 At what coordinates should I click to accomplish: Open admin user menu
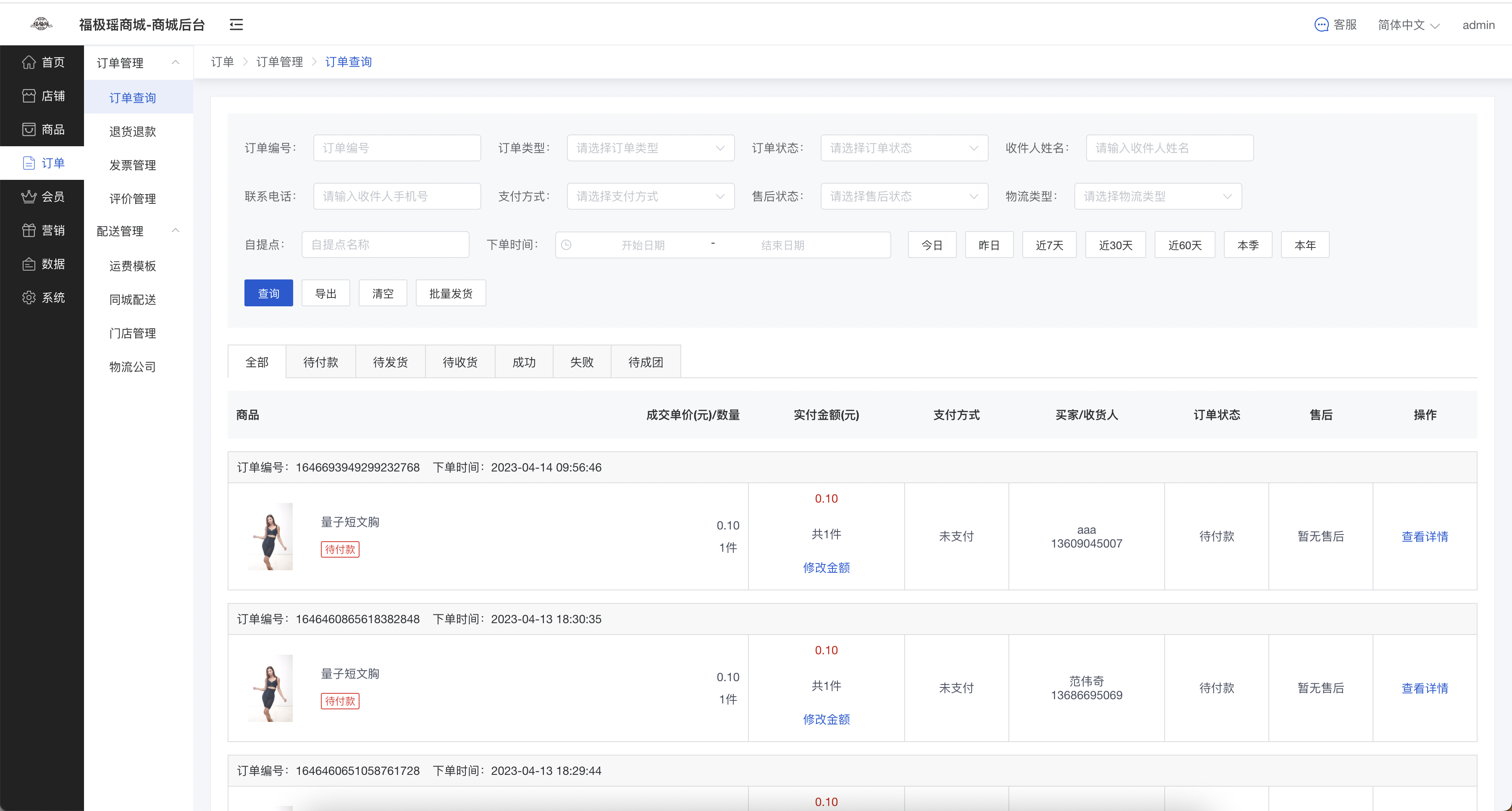(1478, 25)
